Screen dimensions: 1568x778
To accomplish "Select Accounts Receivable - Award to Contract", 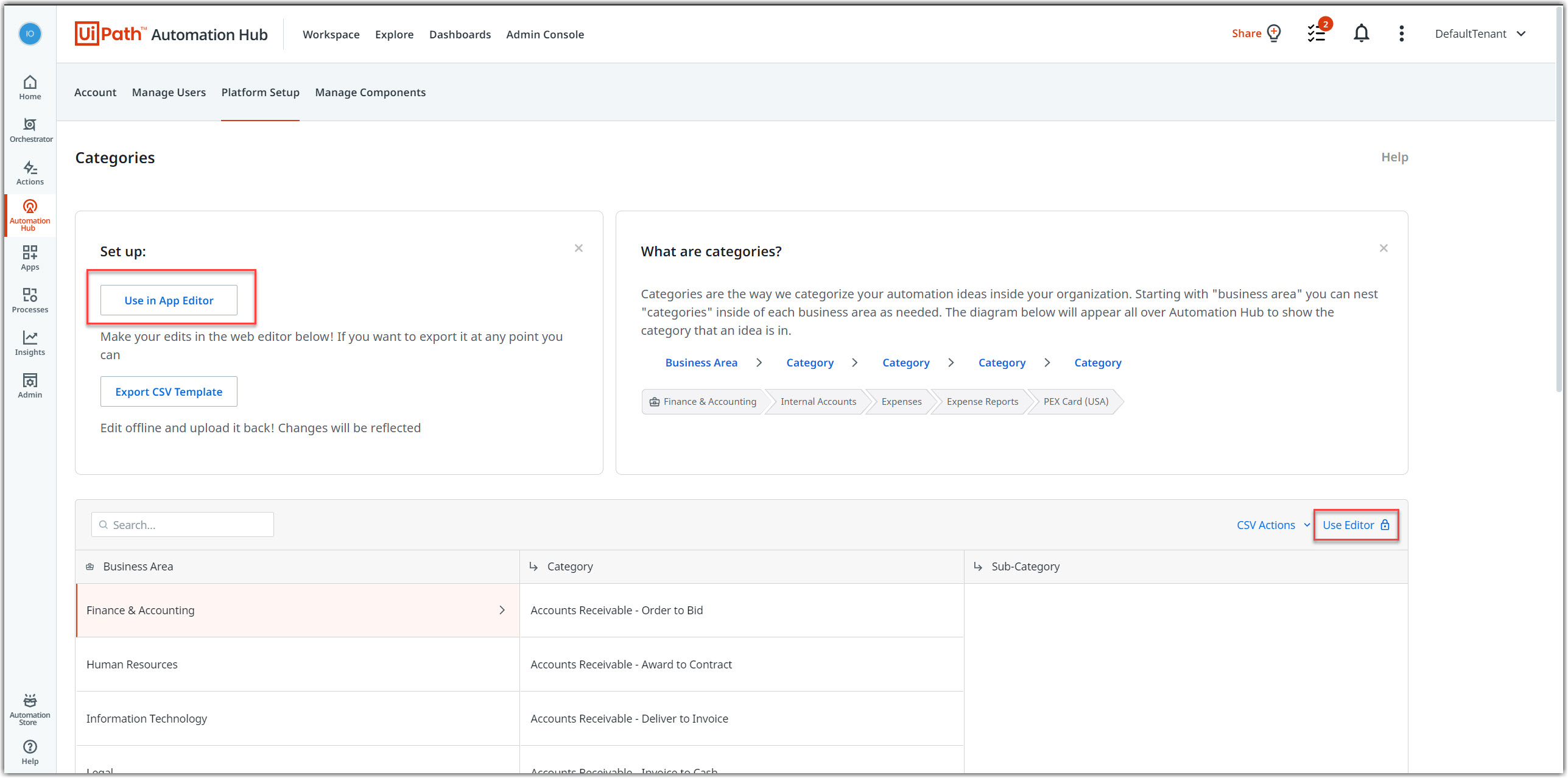I will click(x=741, y=664).
